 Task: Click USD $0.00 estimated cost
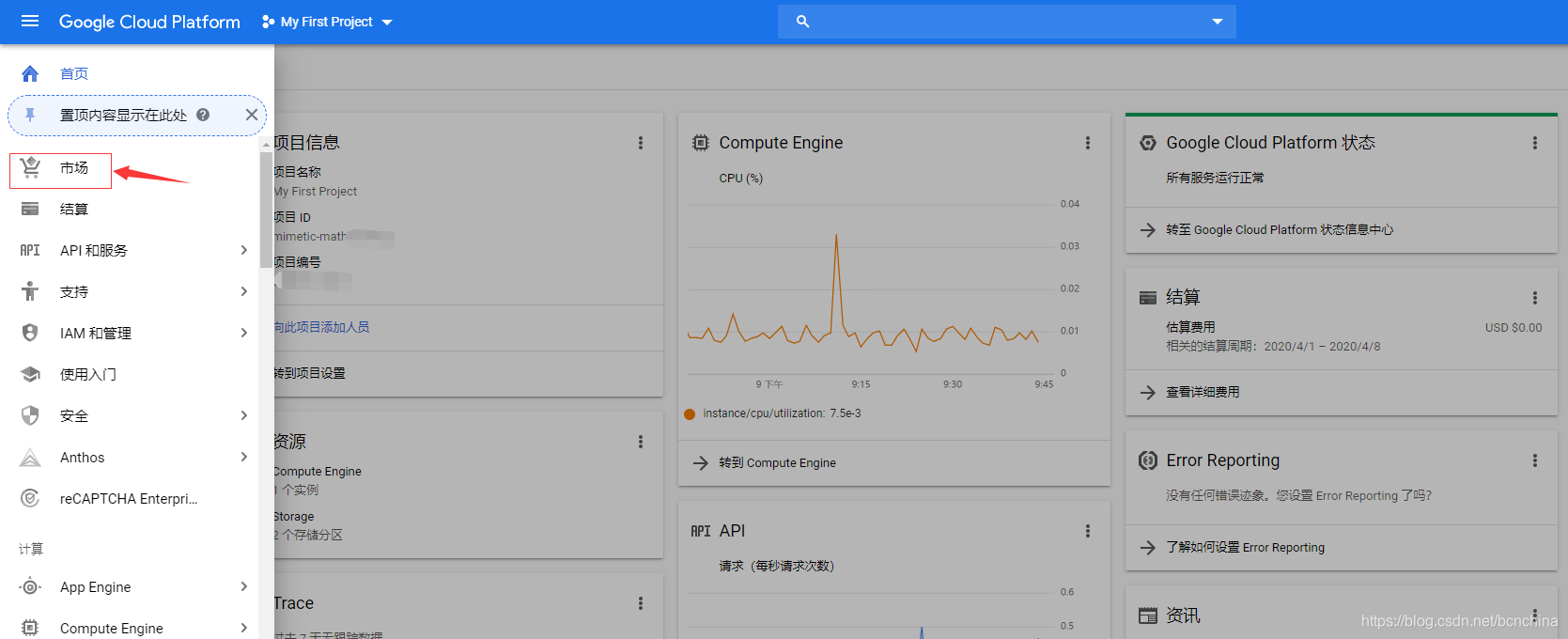point(1513,328)
